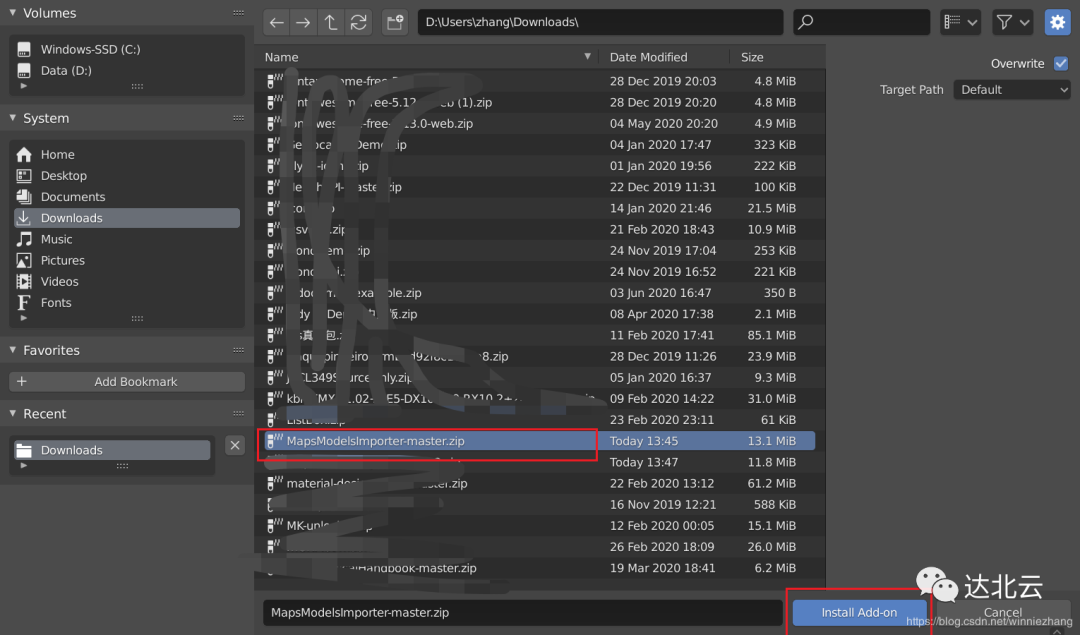Toggle the Overwrite checkbox

point(1061,63)
